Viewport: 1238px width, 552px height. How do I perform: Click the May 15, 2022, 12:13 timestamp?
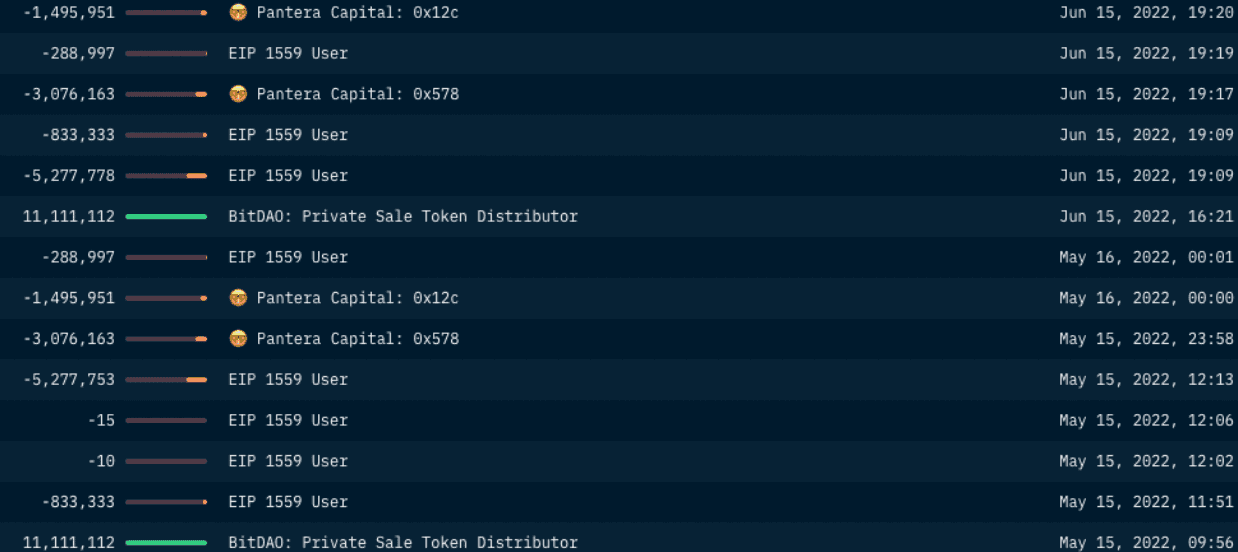(1146, 380)
